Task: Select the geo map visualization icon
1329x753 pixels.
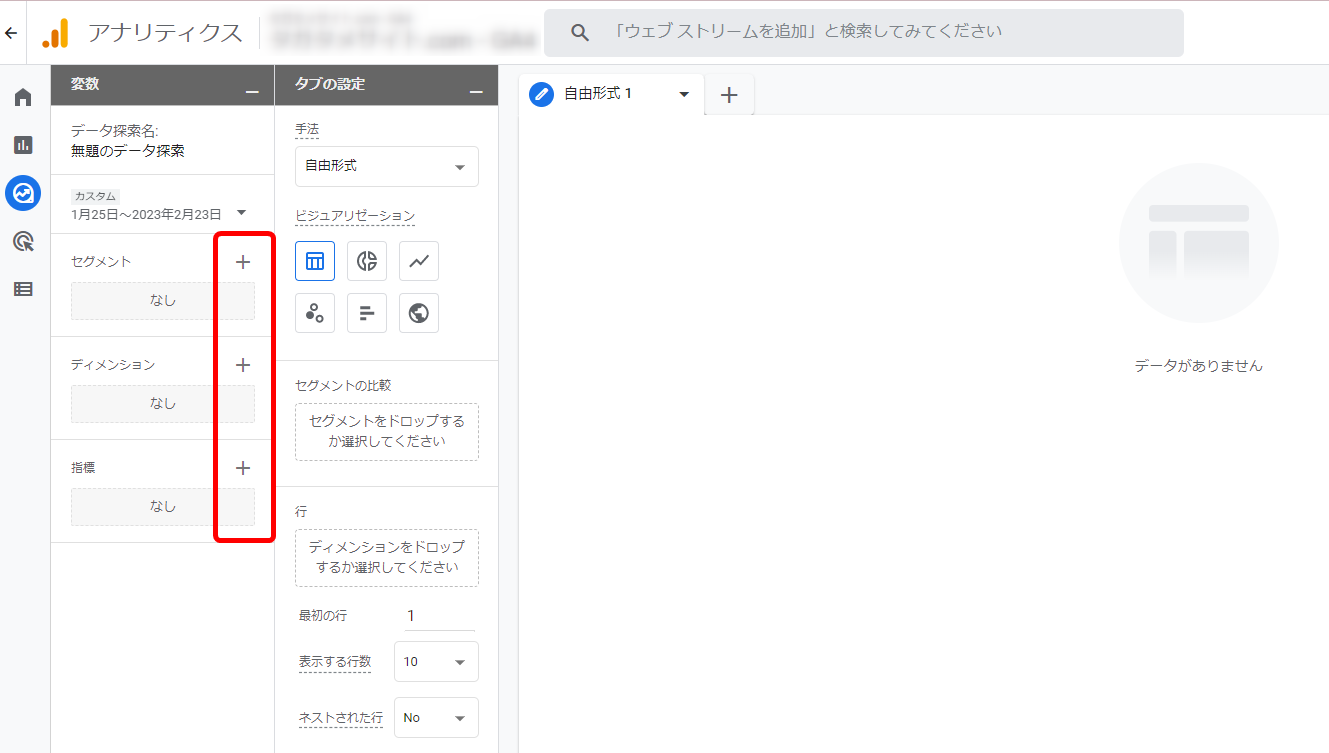Action: click(419, 313)
